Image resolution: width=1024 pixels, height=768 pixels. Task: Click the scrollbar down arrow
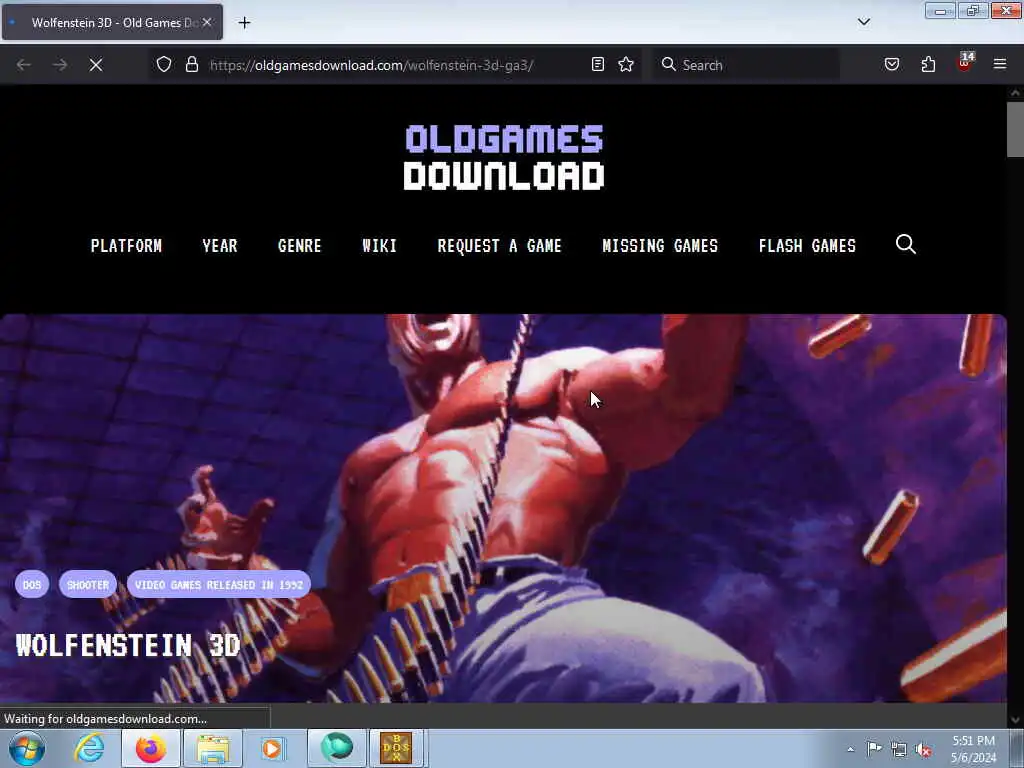[1015, 720]
